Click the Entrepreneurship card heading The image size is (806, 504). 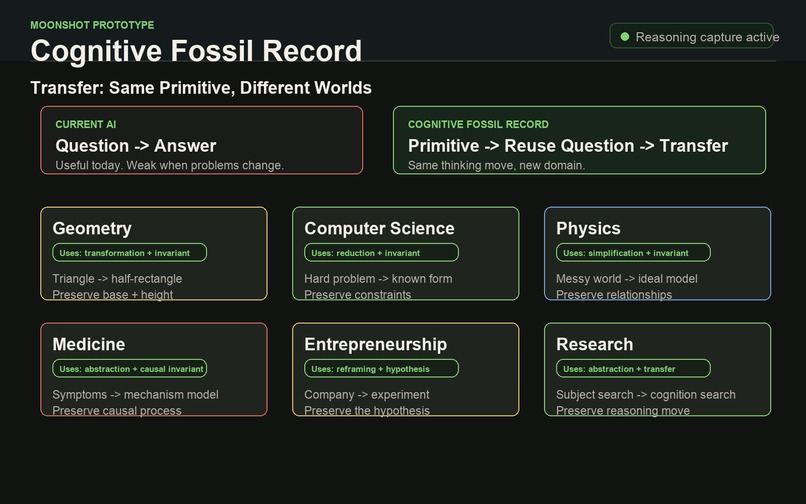click(376, 344)
